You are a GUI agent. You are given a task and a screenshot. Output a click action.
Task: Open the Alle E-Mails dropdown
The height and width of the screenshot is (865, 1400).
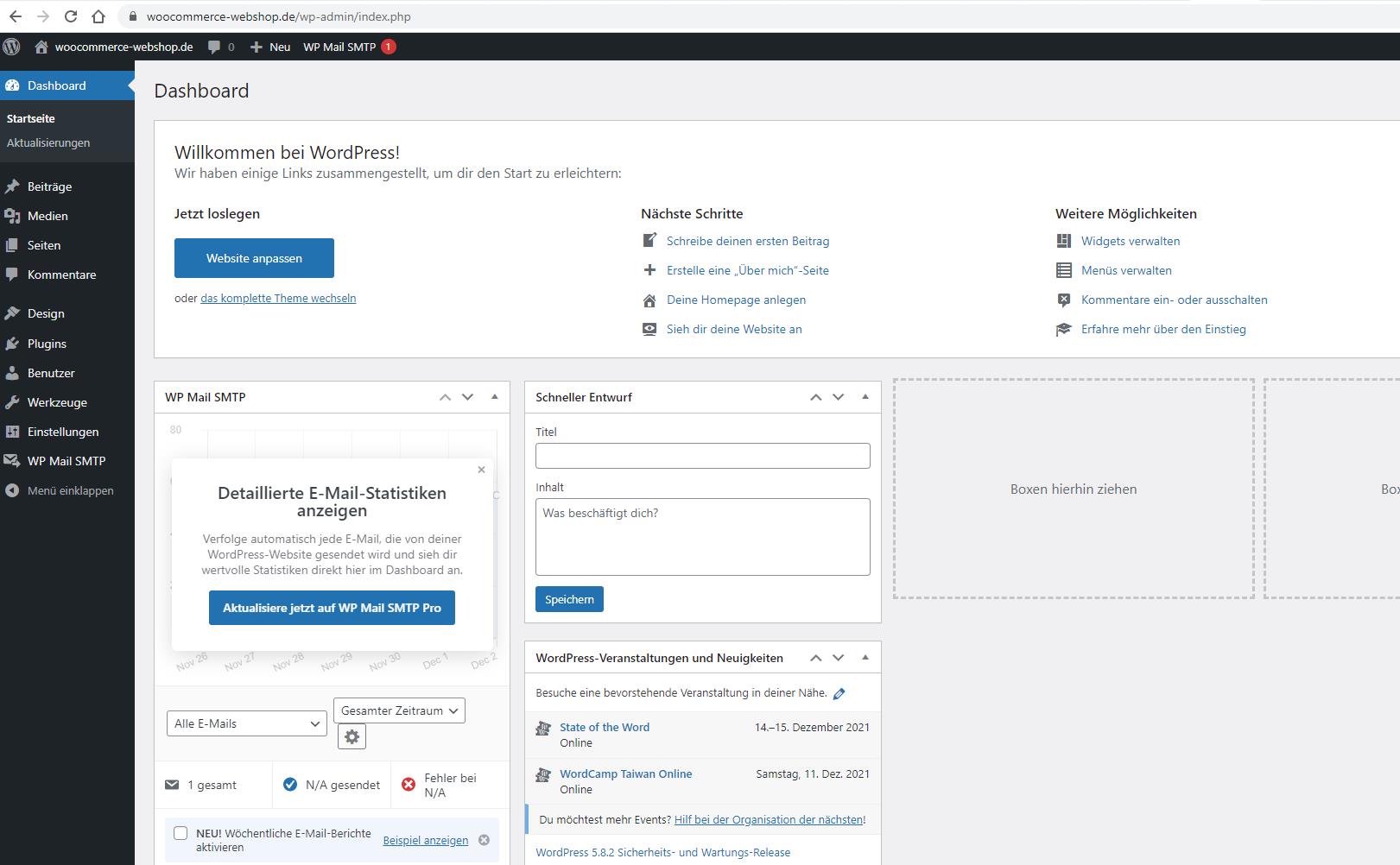tap(246, 723)
